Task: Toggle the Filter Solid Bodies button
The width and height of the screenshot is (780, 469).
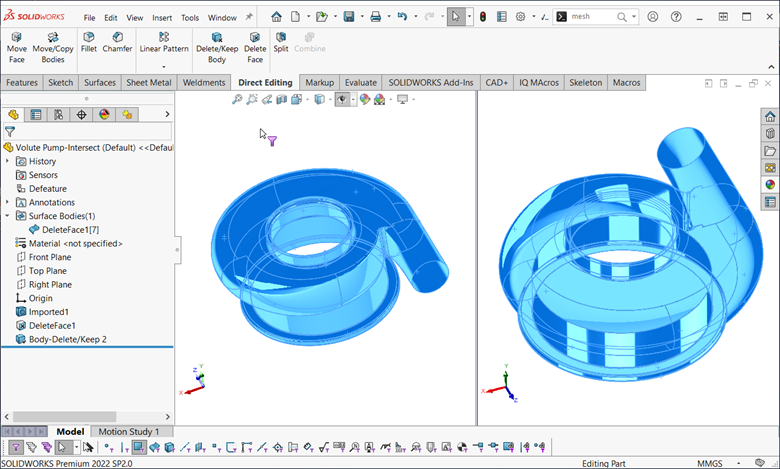Action: [x=170, y=447]
